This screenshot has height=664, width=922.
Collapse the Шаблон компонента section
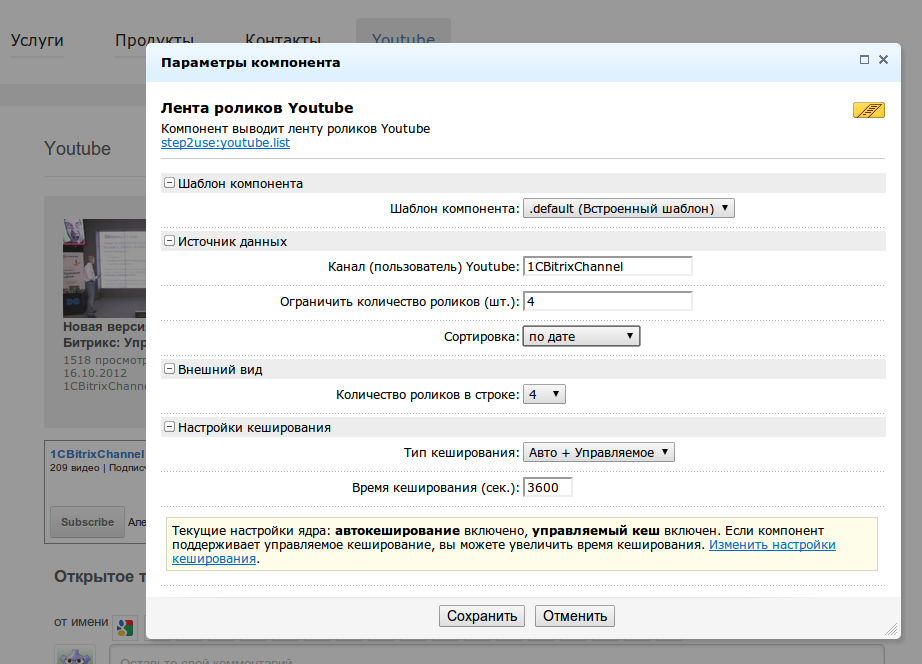pos(169,183)
